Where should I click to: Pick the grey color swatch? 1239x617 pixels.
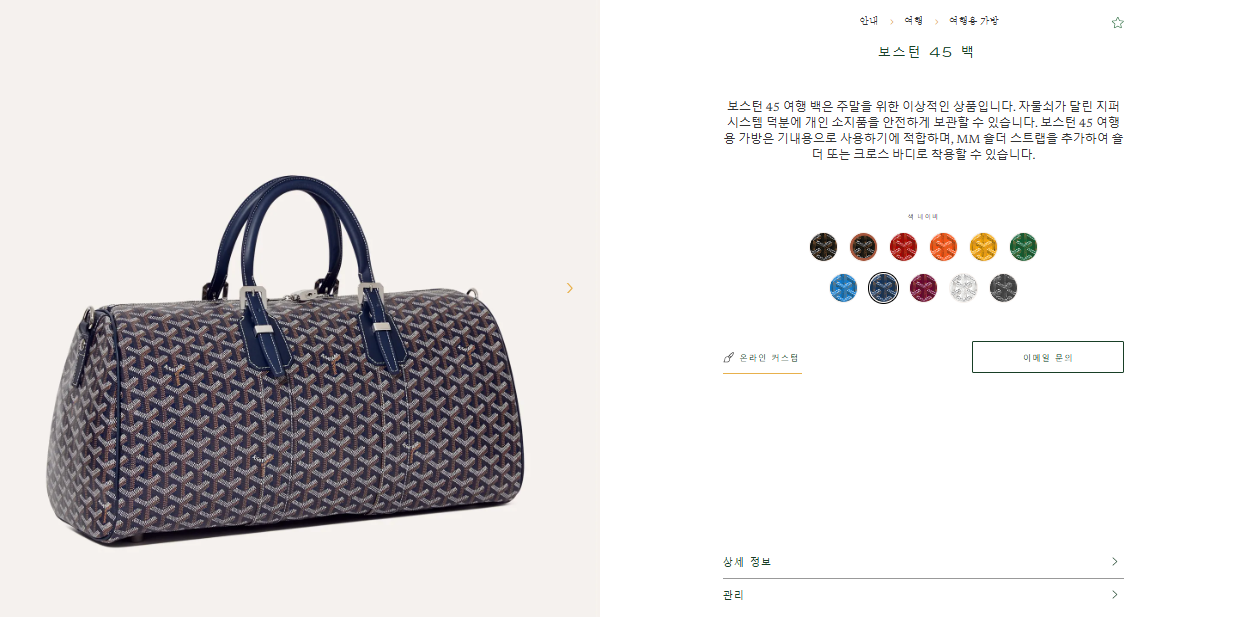point(1003,288)
